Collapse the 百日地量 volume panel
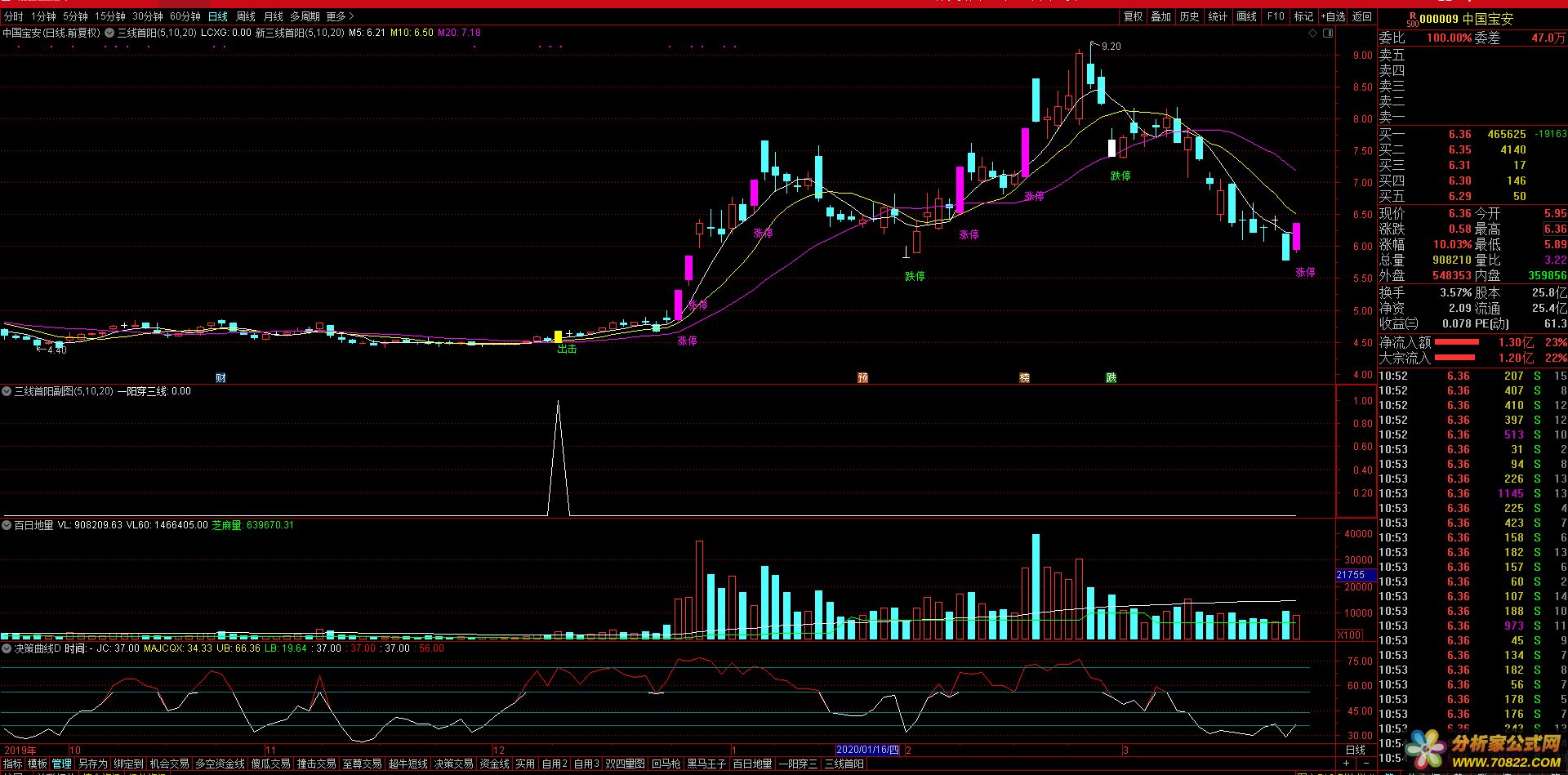Screen dimensions: 1568x775 click(7, 526)
